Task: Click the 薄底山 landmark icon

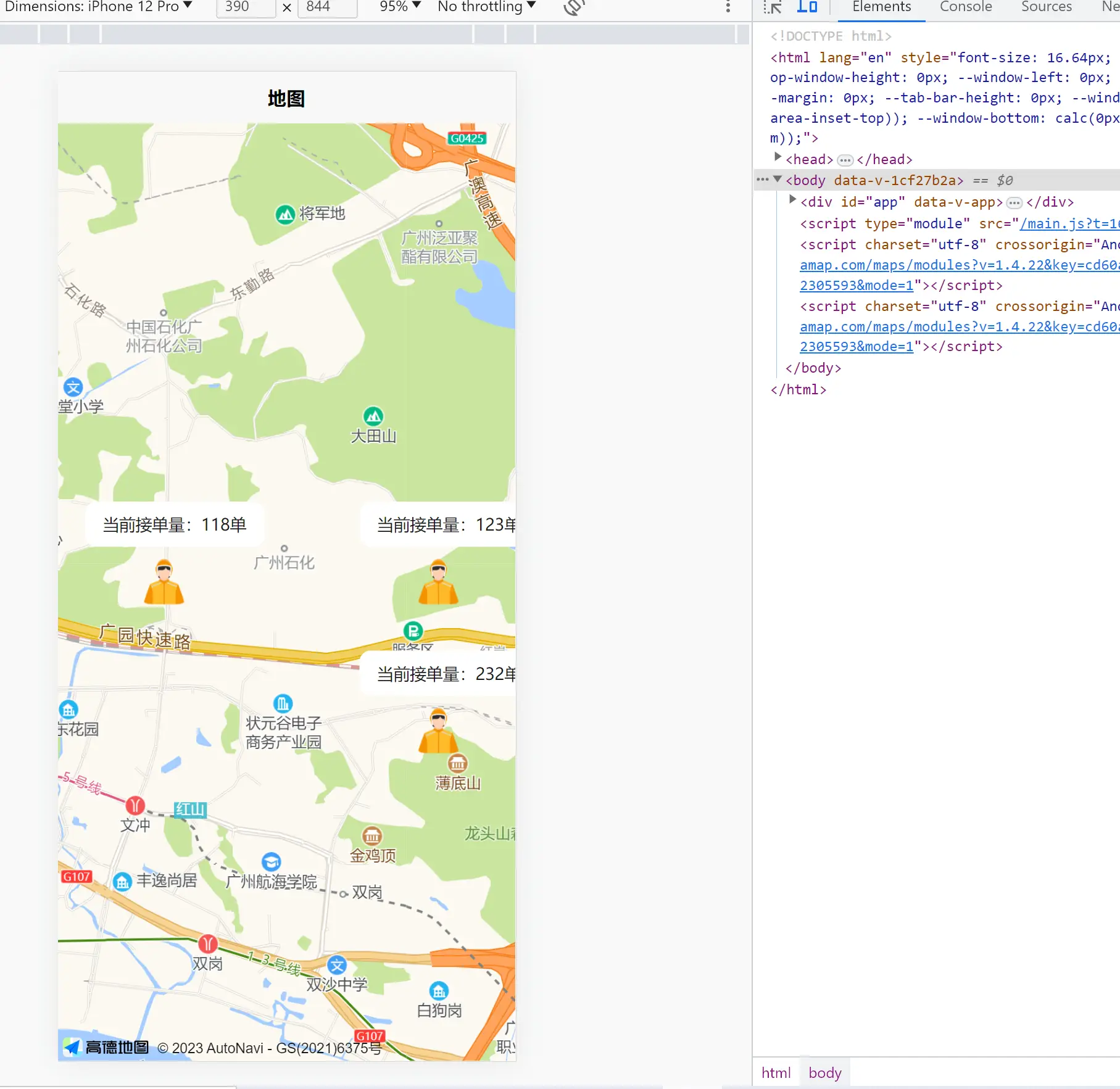Action: coord(457,764)
